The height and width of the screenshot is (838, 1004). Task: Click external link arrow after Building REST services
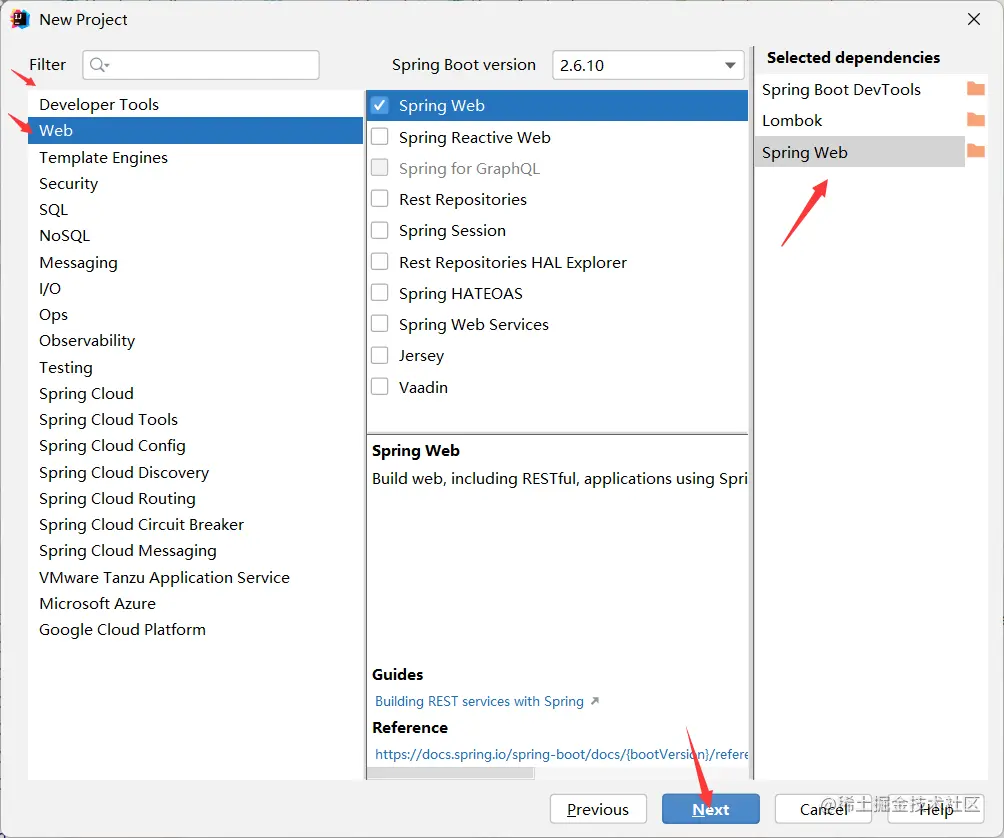click(x=595, y=701)
